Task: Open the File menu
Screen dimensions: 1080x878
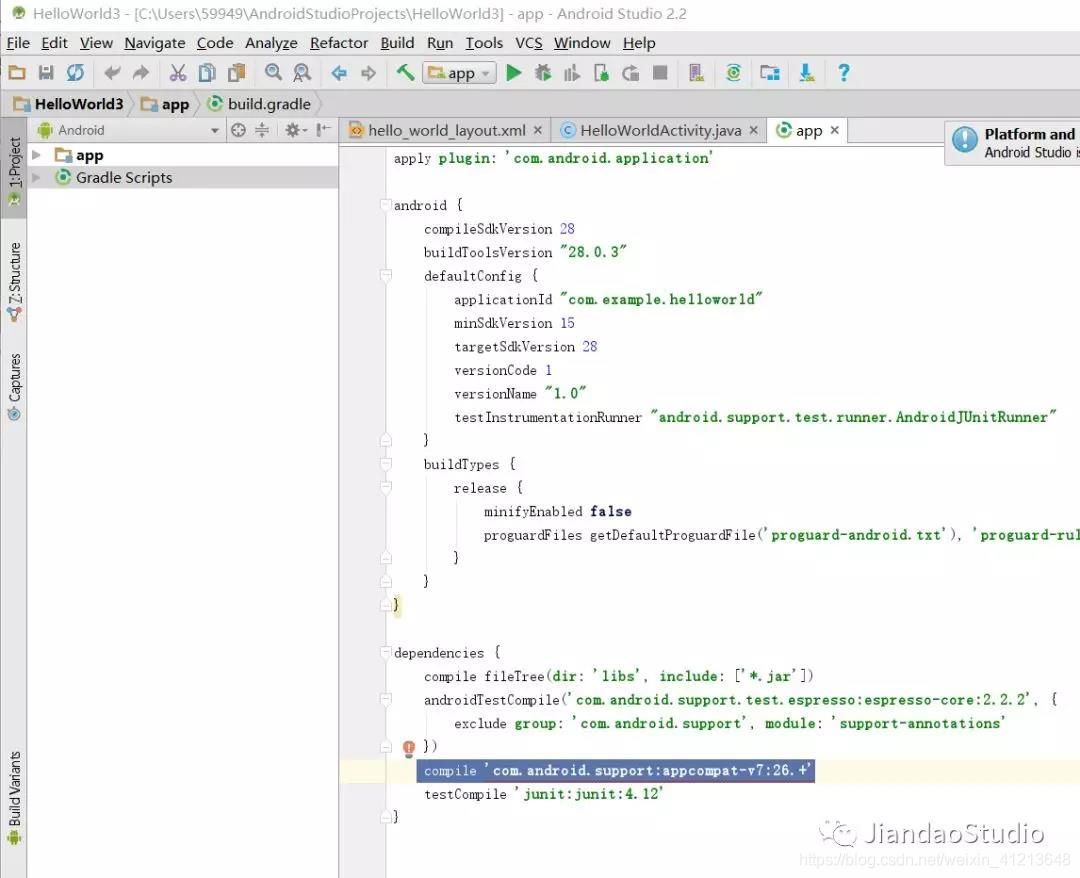Action: (19, 43)
